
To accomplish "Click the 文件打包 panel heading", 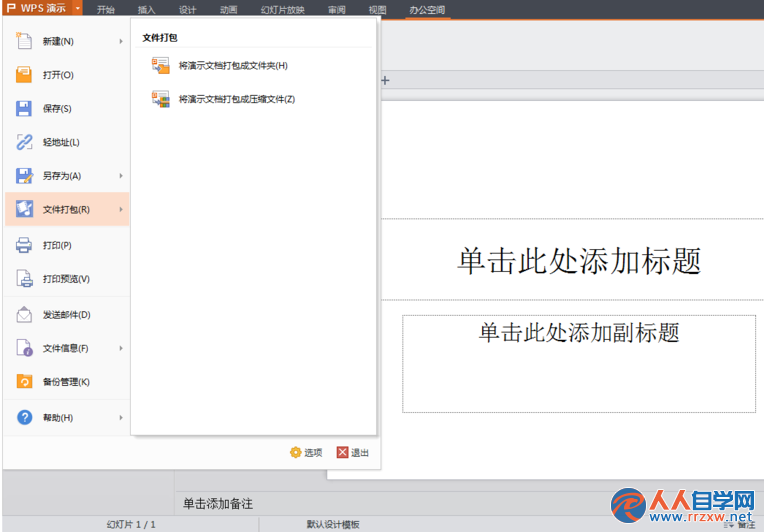I will [160, 38].
